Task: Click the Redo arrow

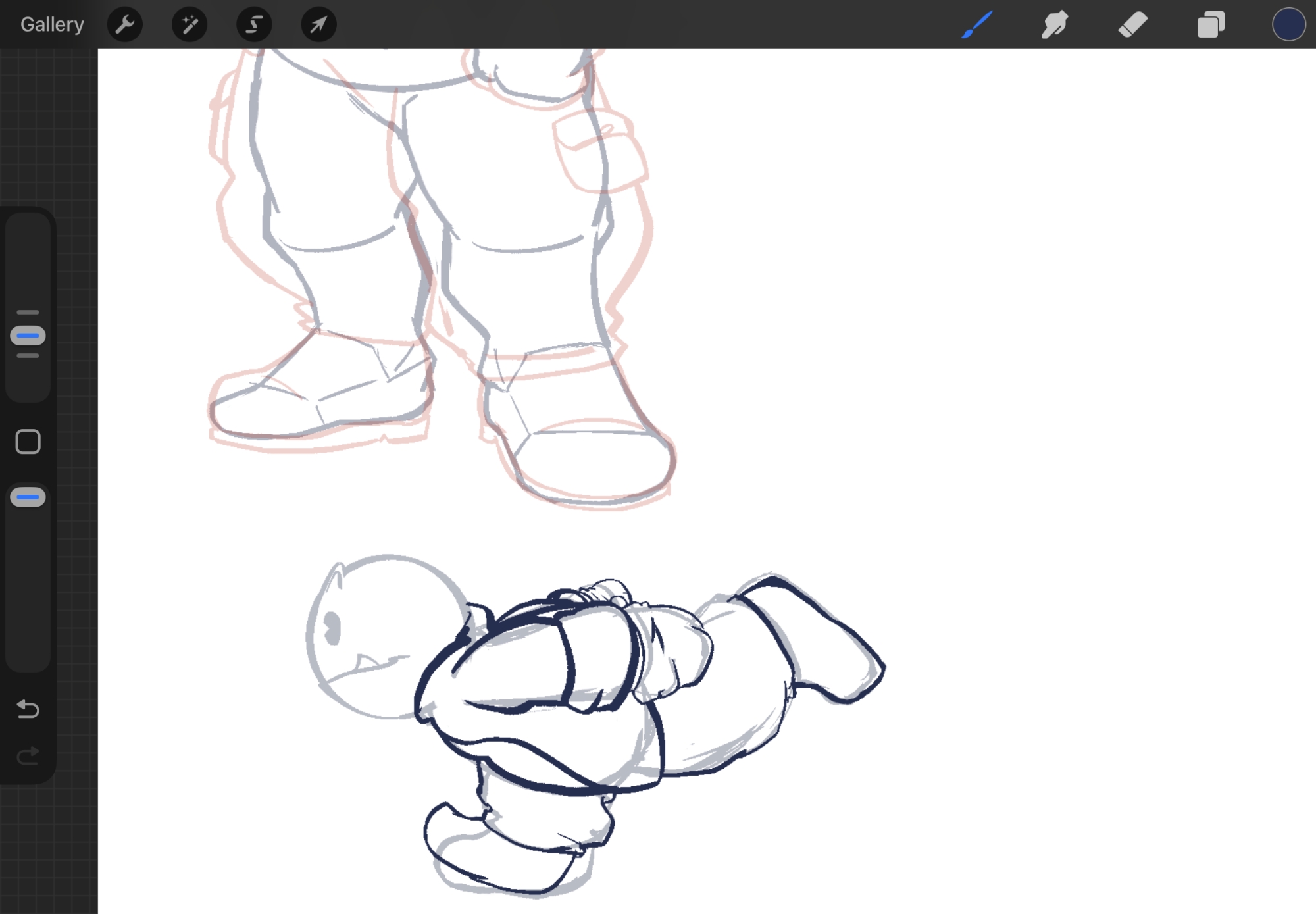Action: [28, 756]
